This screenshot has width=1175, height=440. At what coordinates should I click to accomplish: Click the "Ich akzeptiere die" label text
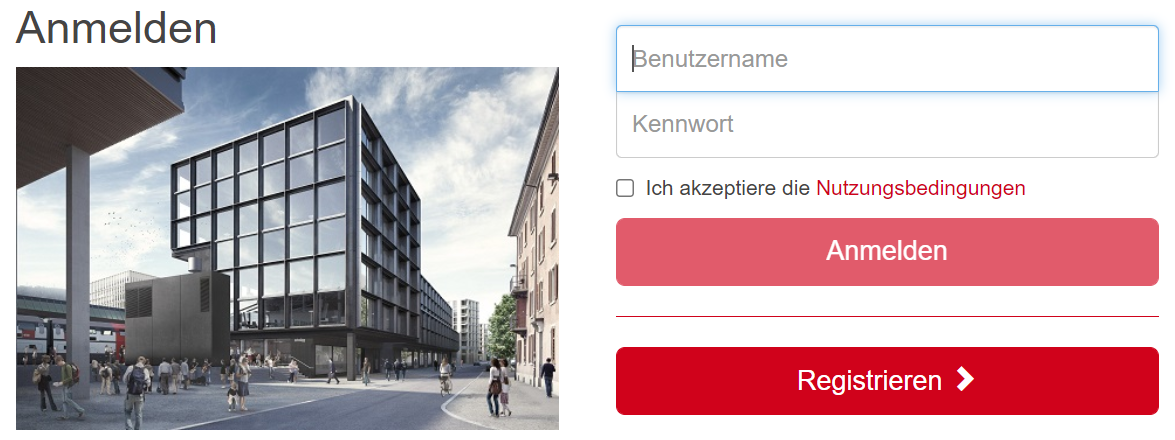[727, 188]
